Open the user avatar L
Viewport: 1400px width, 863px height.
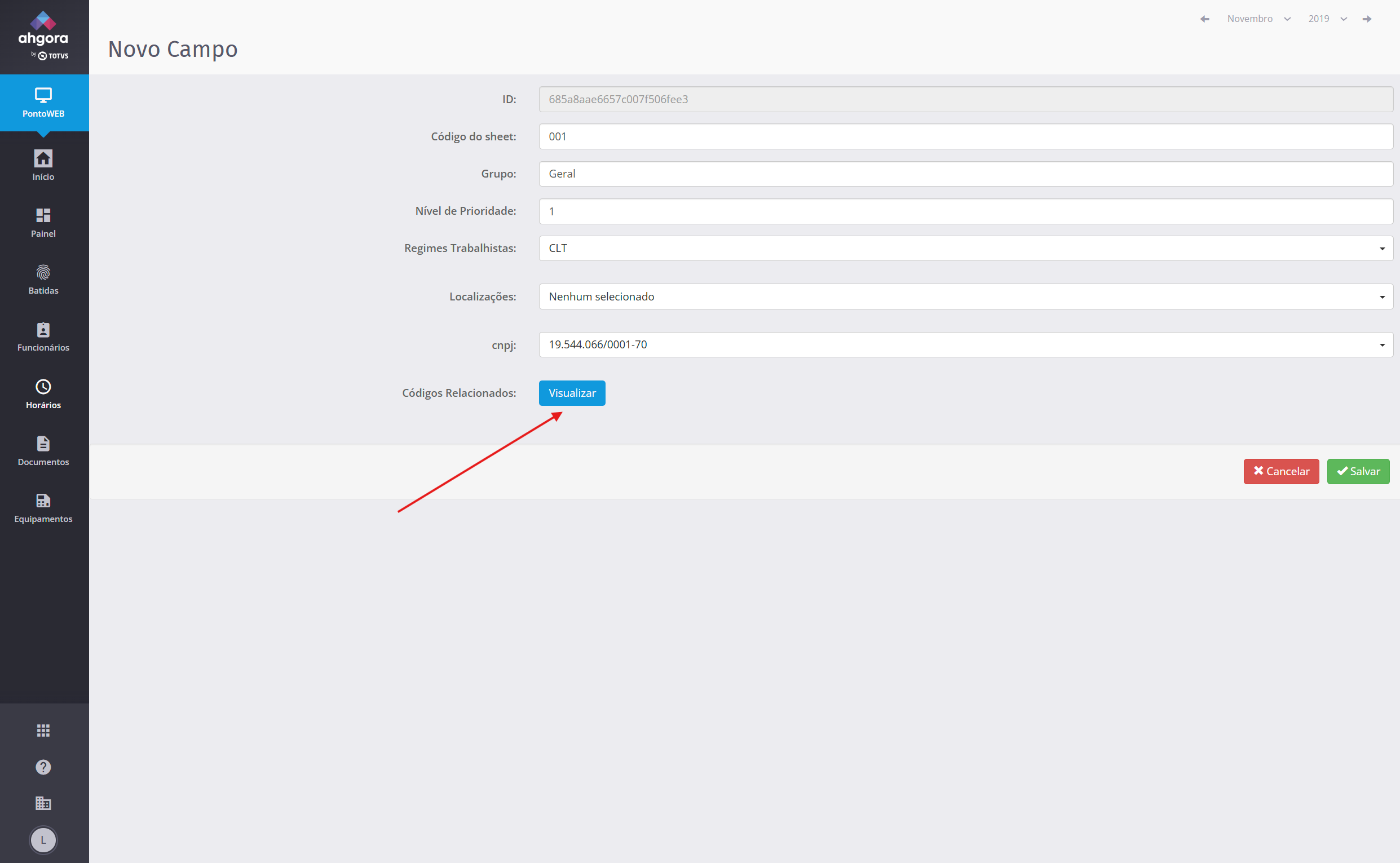click(x=43, y=840)
